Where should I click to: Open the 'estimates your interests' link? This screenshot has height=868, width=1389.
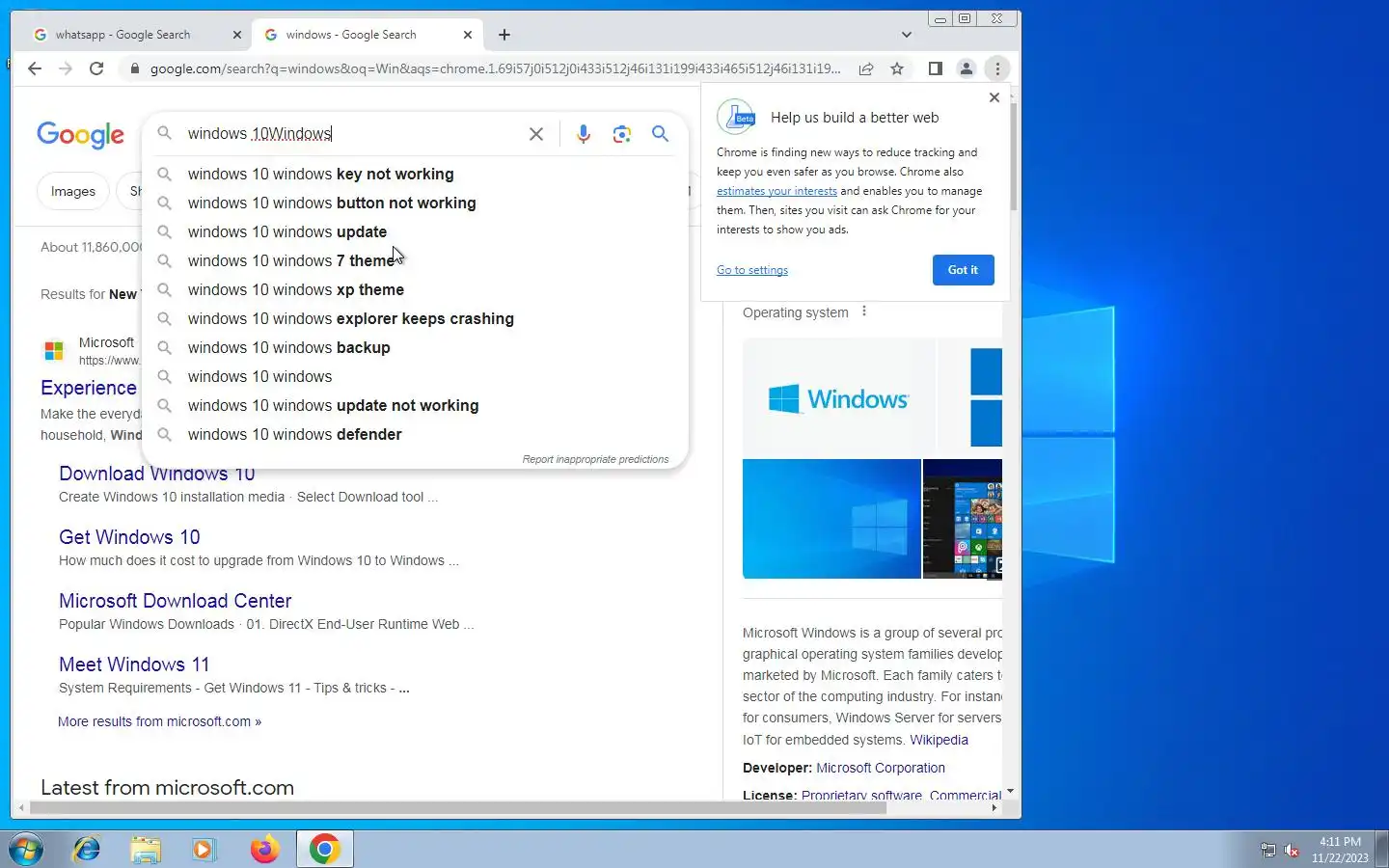coord(776,191)
